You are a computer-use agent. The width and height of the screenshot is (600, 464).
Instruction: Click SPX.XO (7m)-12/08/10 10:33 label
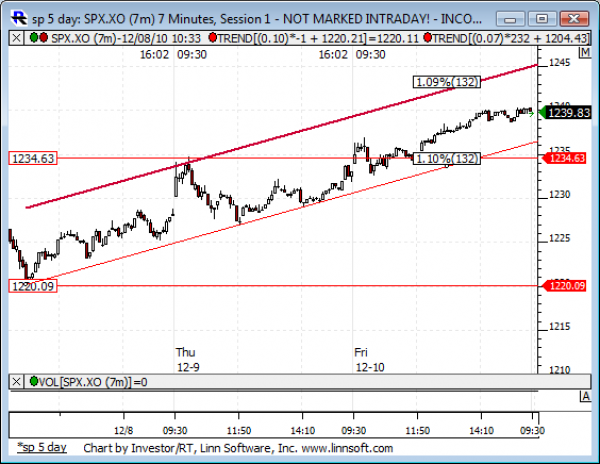[126, 38]
